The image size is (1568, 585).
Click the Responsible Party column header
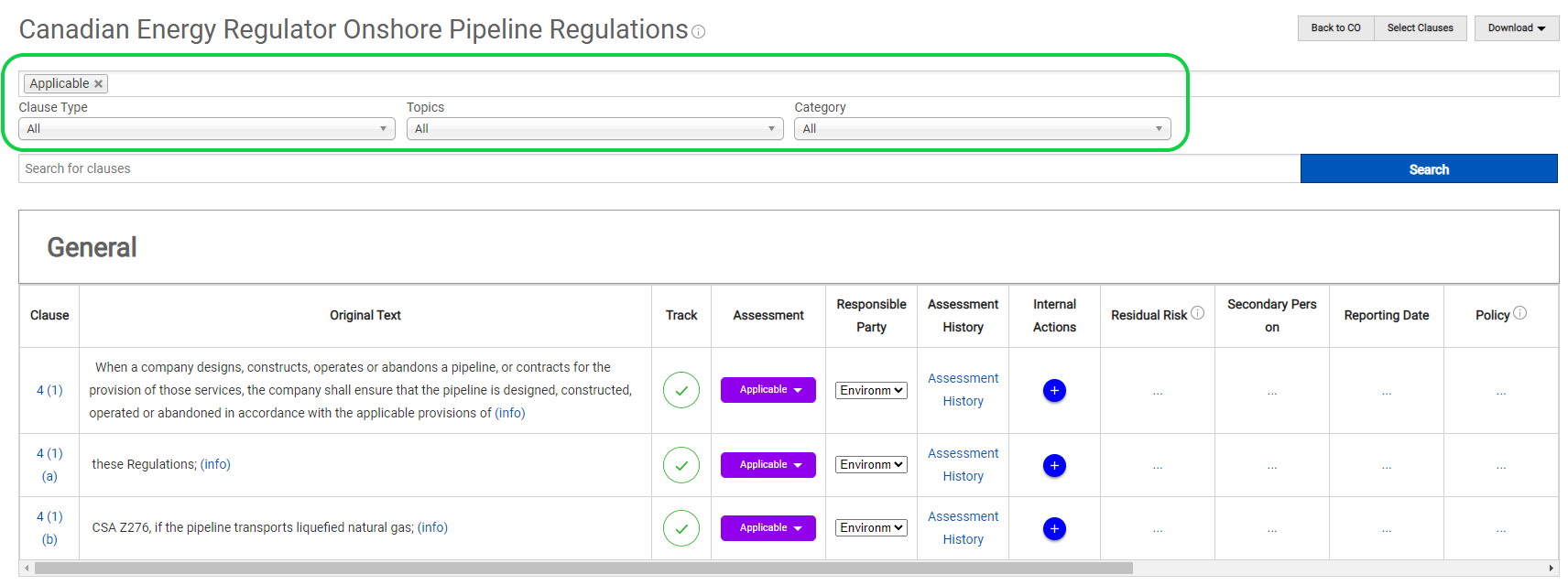(x=871, y=315)
